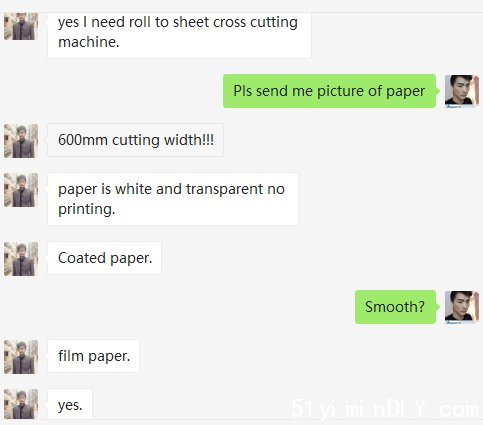Screen dimensions: 483x425
Task: Click sender avatar beside 'roll to sheet' message
Action: (x=21, y=26)
